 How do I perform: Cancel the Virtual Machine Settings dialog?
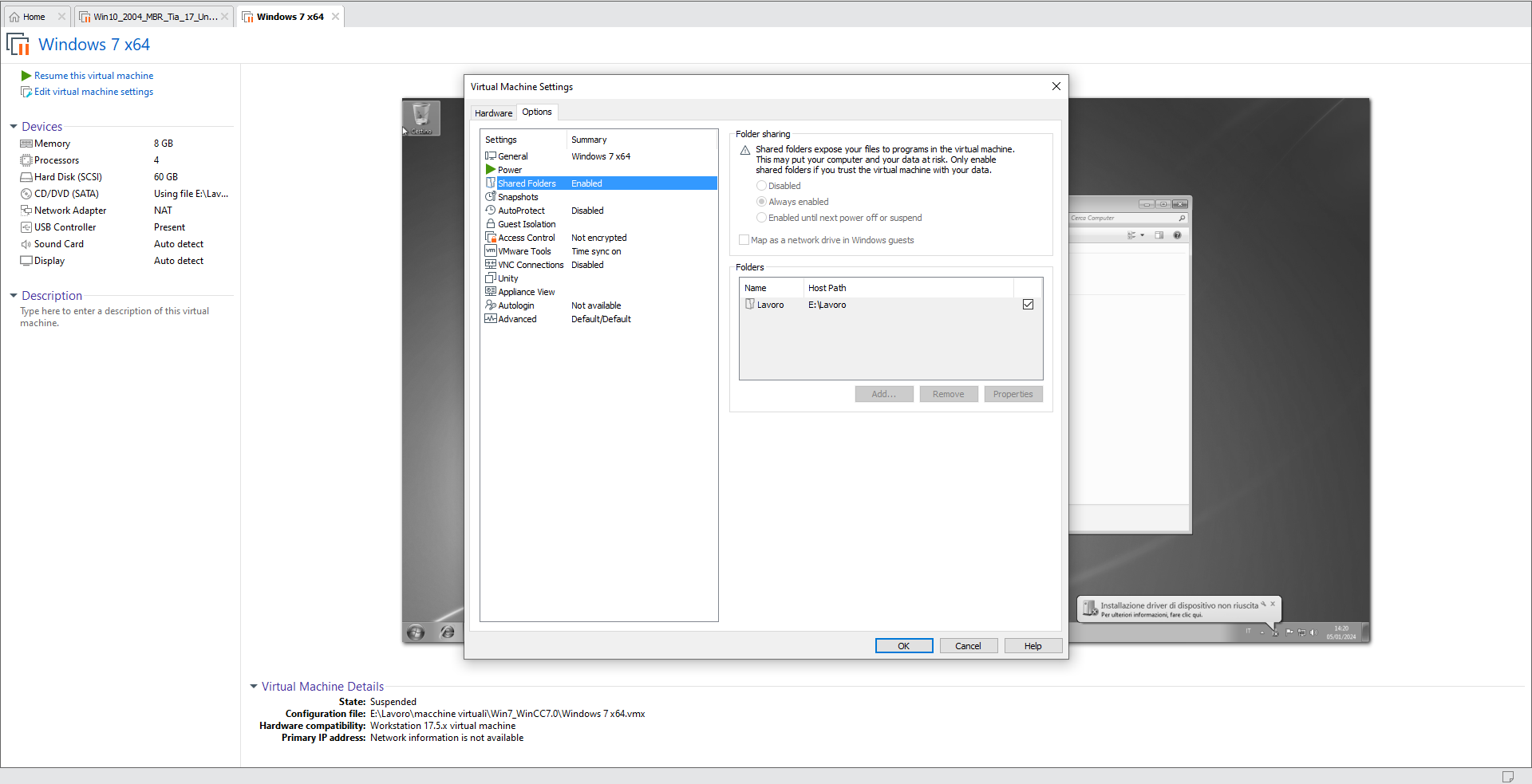click(x=969, y=646)
